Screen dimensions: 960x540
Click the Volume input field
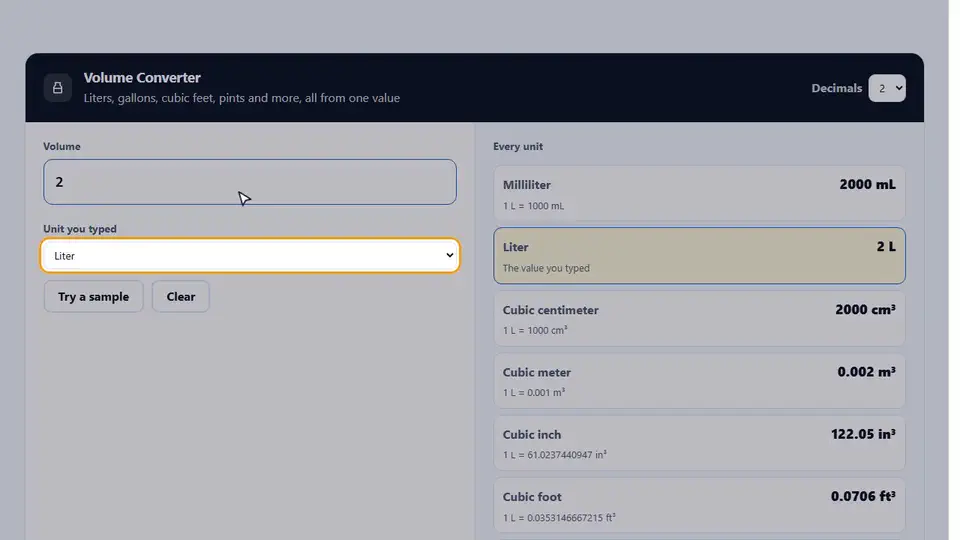point(250,182)
